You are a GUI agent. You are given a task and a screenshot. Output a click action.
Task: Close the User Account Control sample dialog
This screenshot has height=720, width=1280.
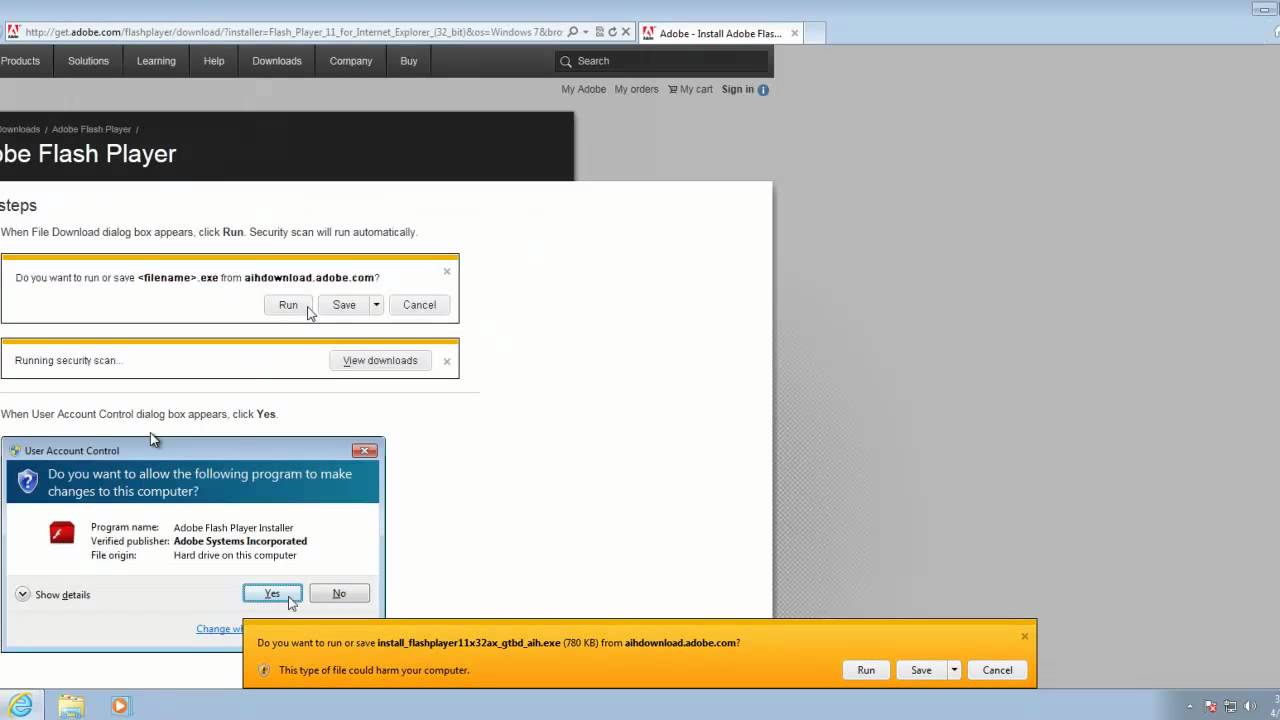(x=365, y=450)
